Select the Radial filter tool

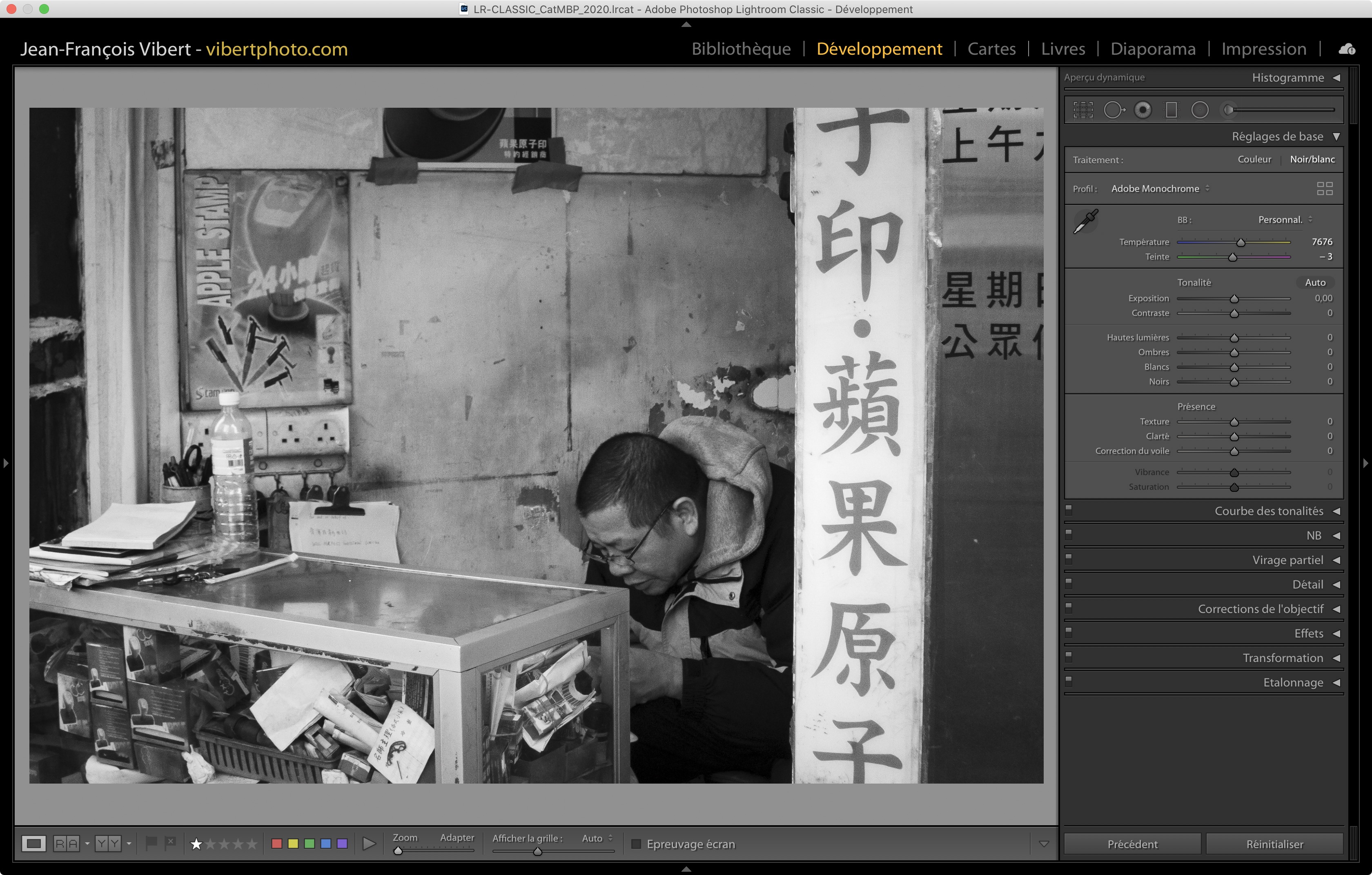[1200, 110]
